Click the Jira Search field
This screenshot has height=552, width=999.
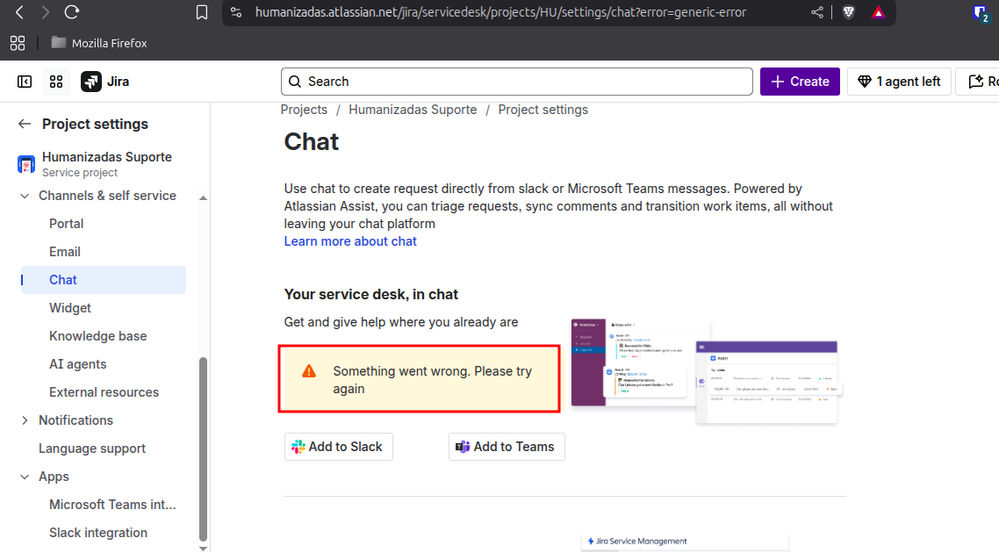point(517,82)
